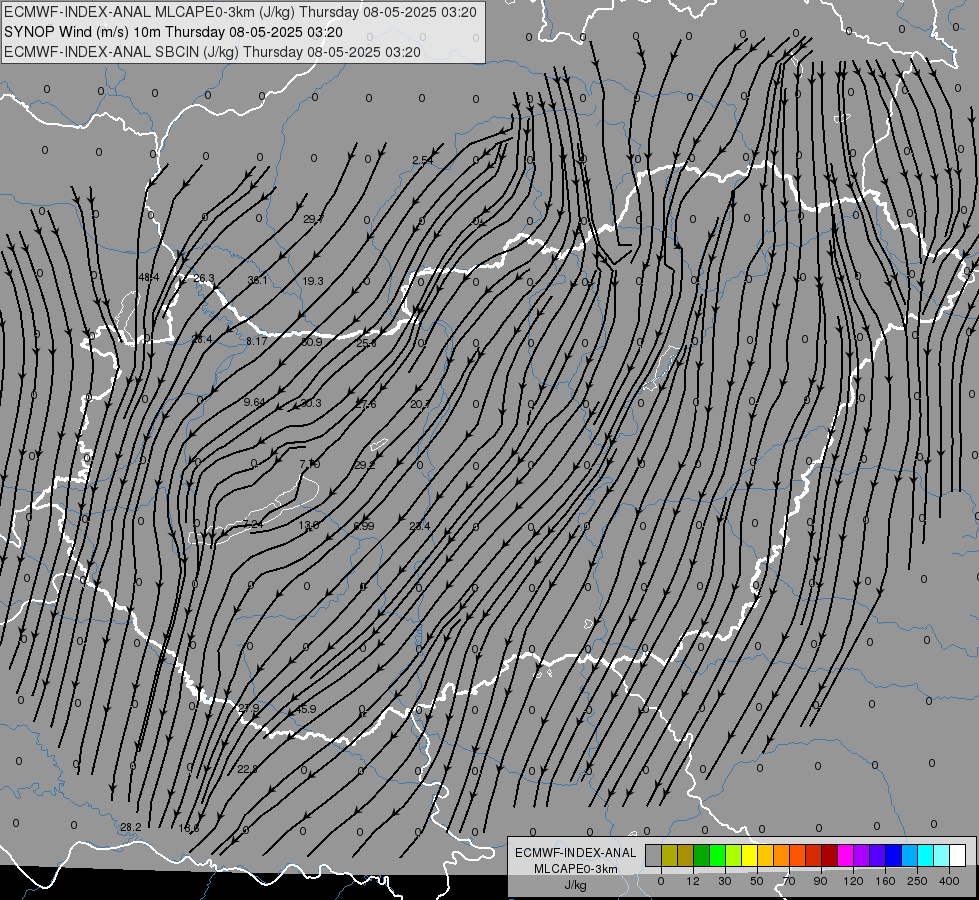Click the map value '30.3'

tap(311, 403)
